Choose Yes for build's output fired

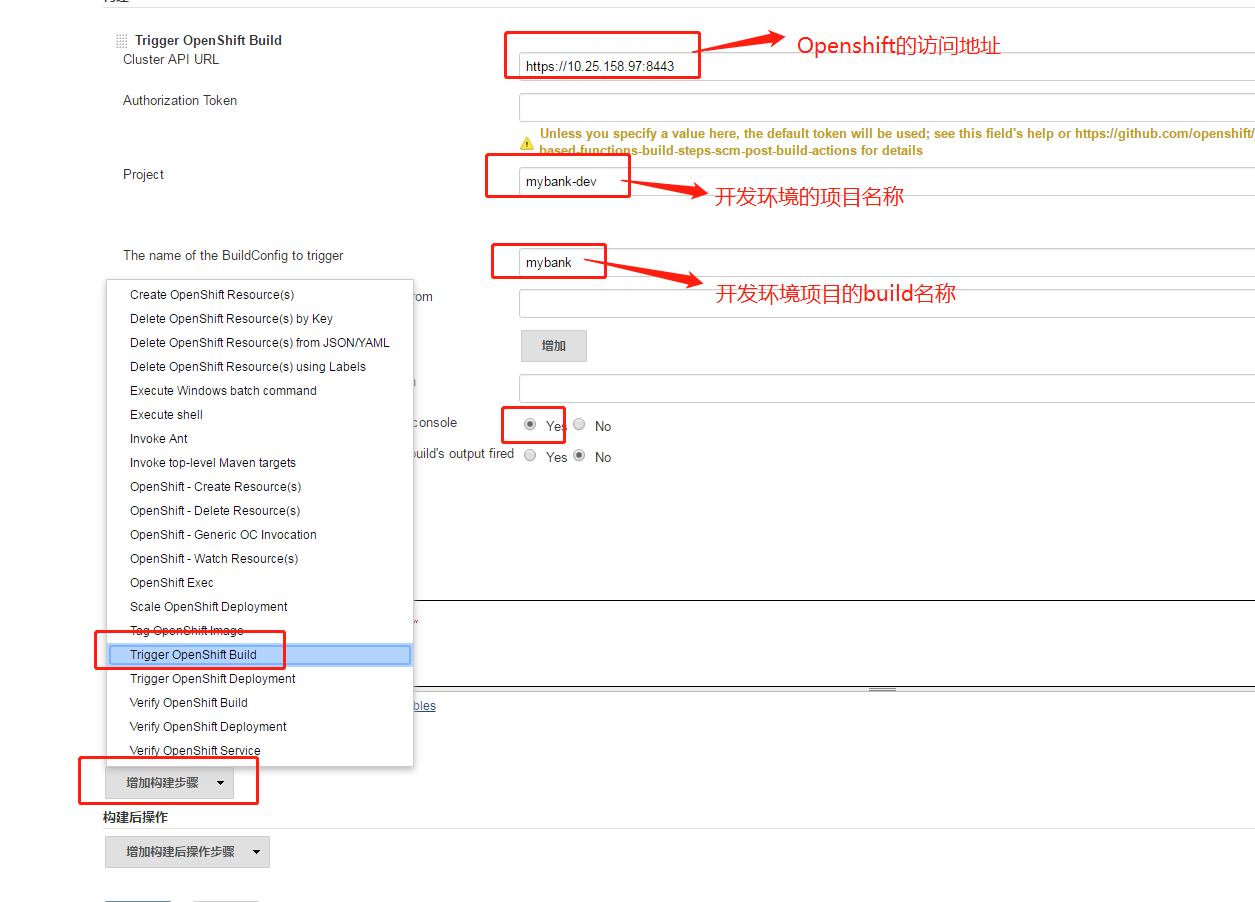click(x=530, y=455)
